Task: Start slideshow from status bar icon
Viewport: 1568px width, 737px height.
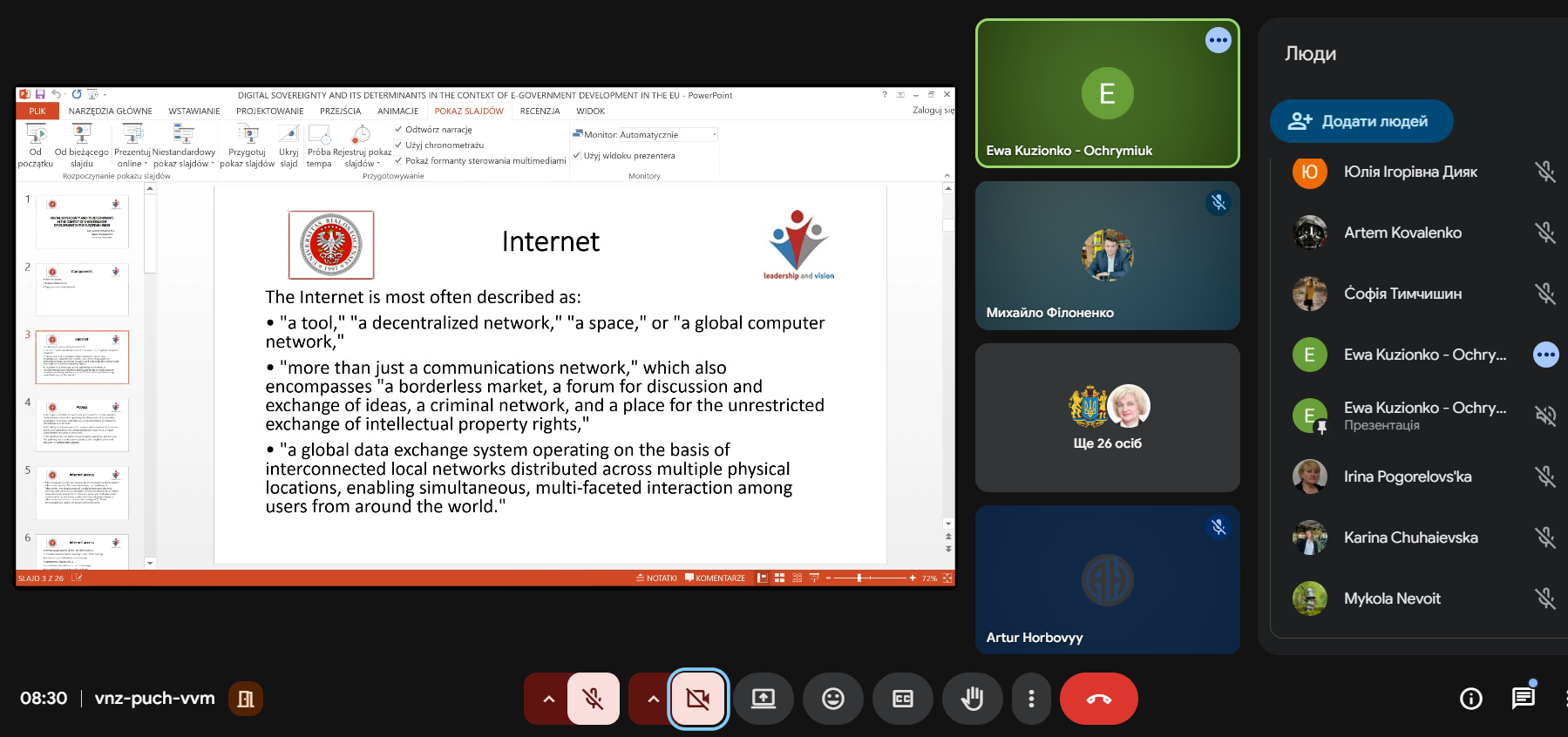Action: (814, 578)
